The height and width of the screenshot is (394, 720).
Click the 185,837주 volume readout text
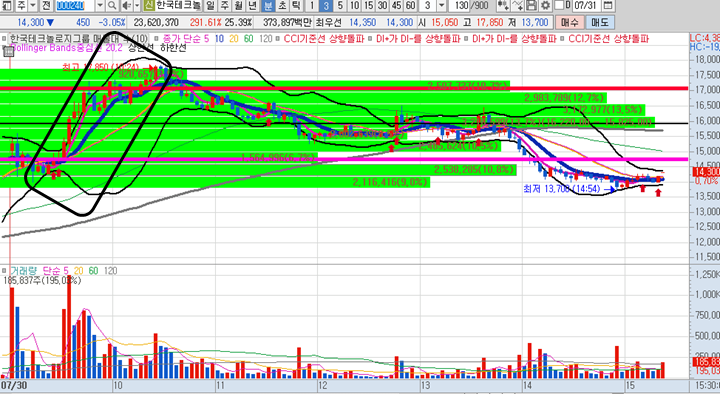(x=42, y=280)
